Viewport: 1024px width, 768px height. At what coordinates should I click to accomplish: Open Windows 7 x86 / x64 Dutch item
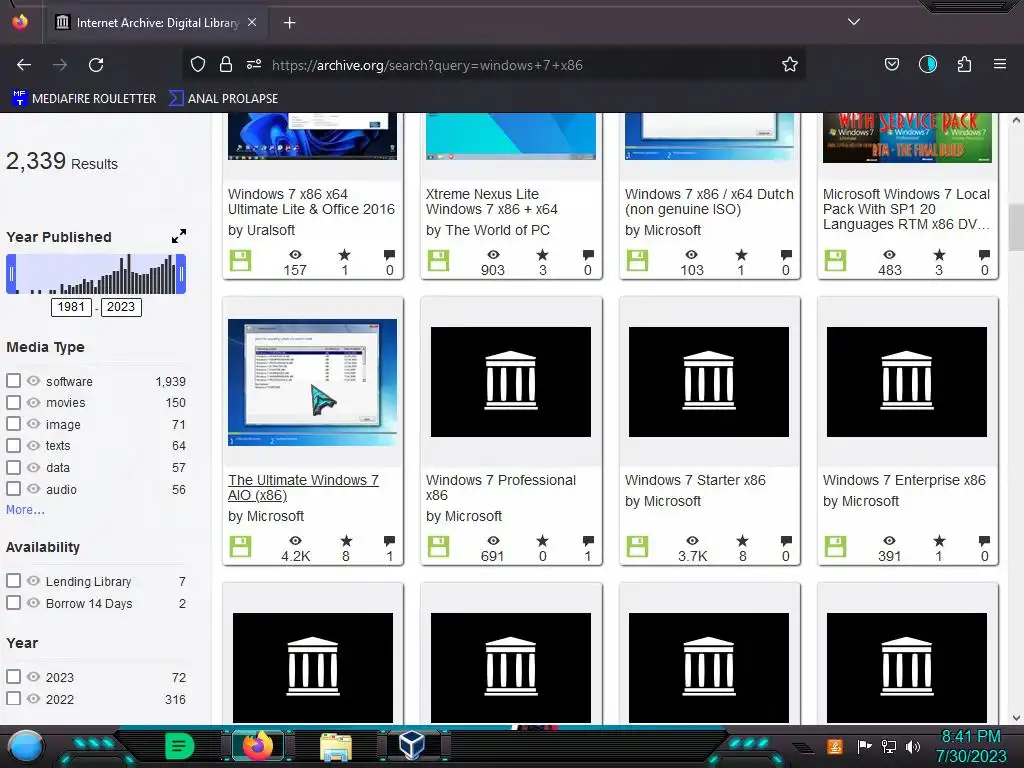[709, 202]
